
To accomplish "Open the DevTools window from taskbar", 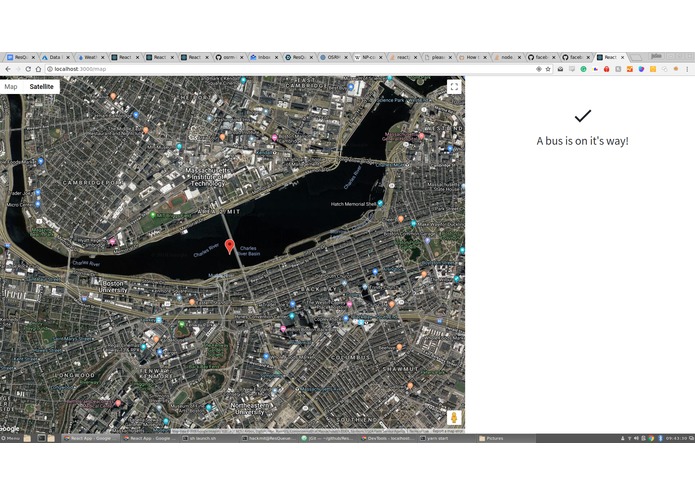I will 388,438.
